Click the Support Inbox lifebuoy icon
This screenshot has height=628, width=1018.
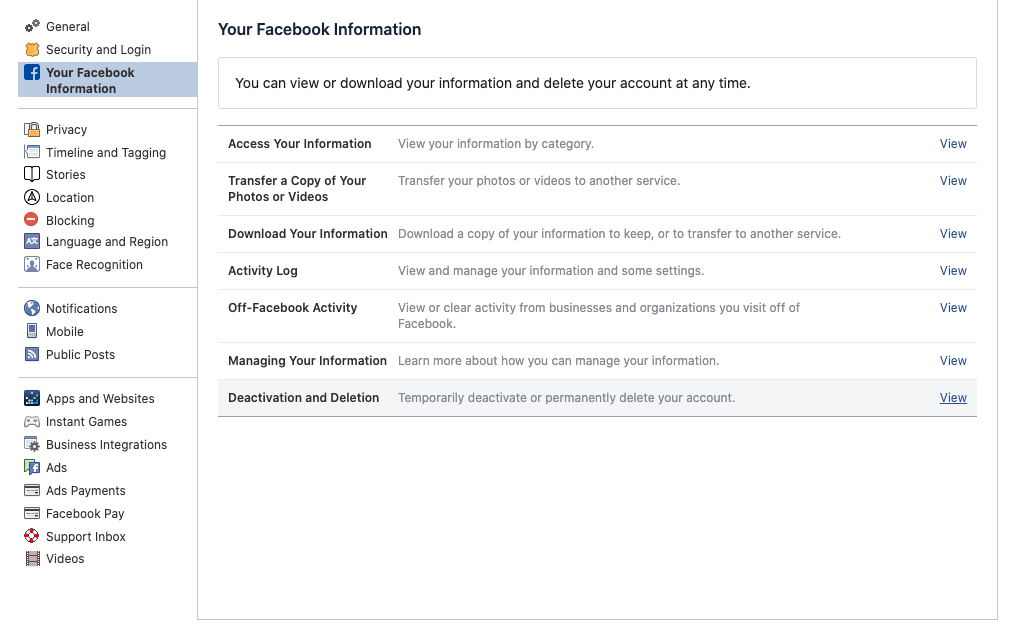coord(32,536)
